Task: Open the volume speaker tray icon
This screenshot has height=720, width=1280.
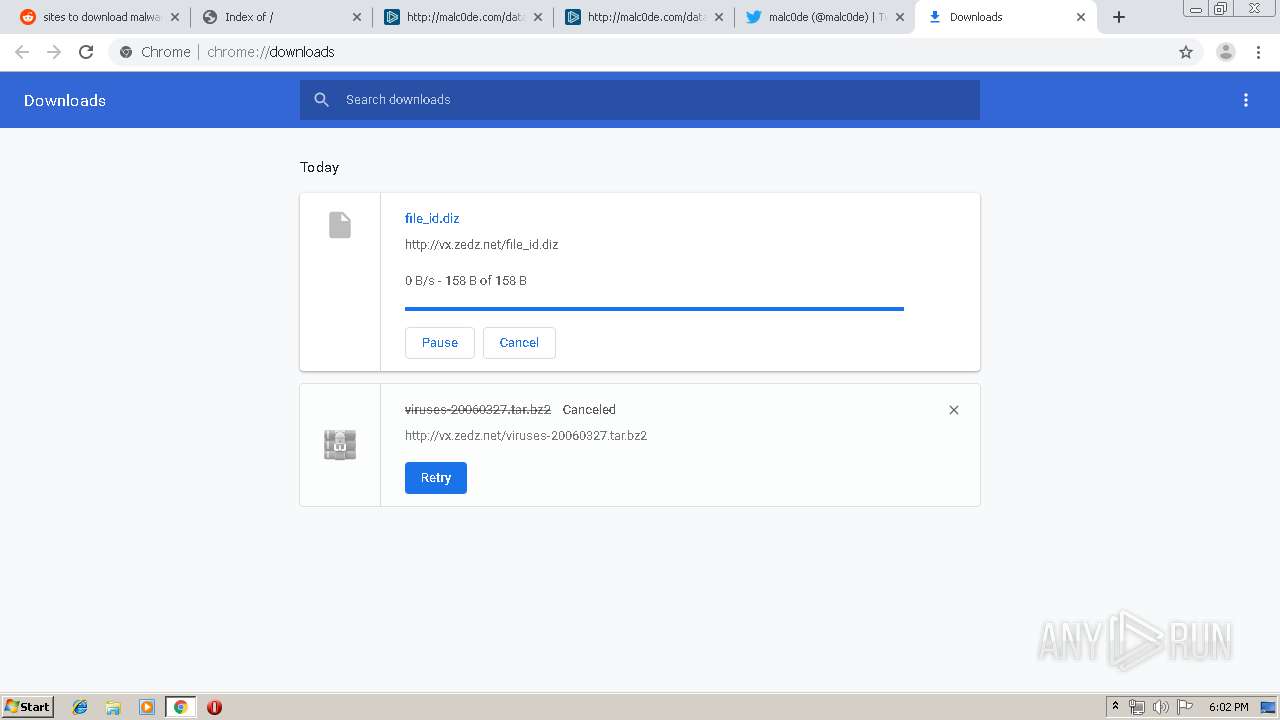Action: [x=1161, y=707]
